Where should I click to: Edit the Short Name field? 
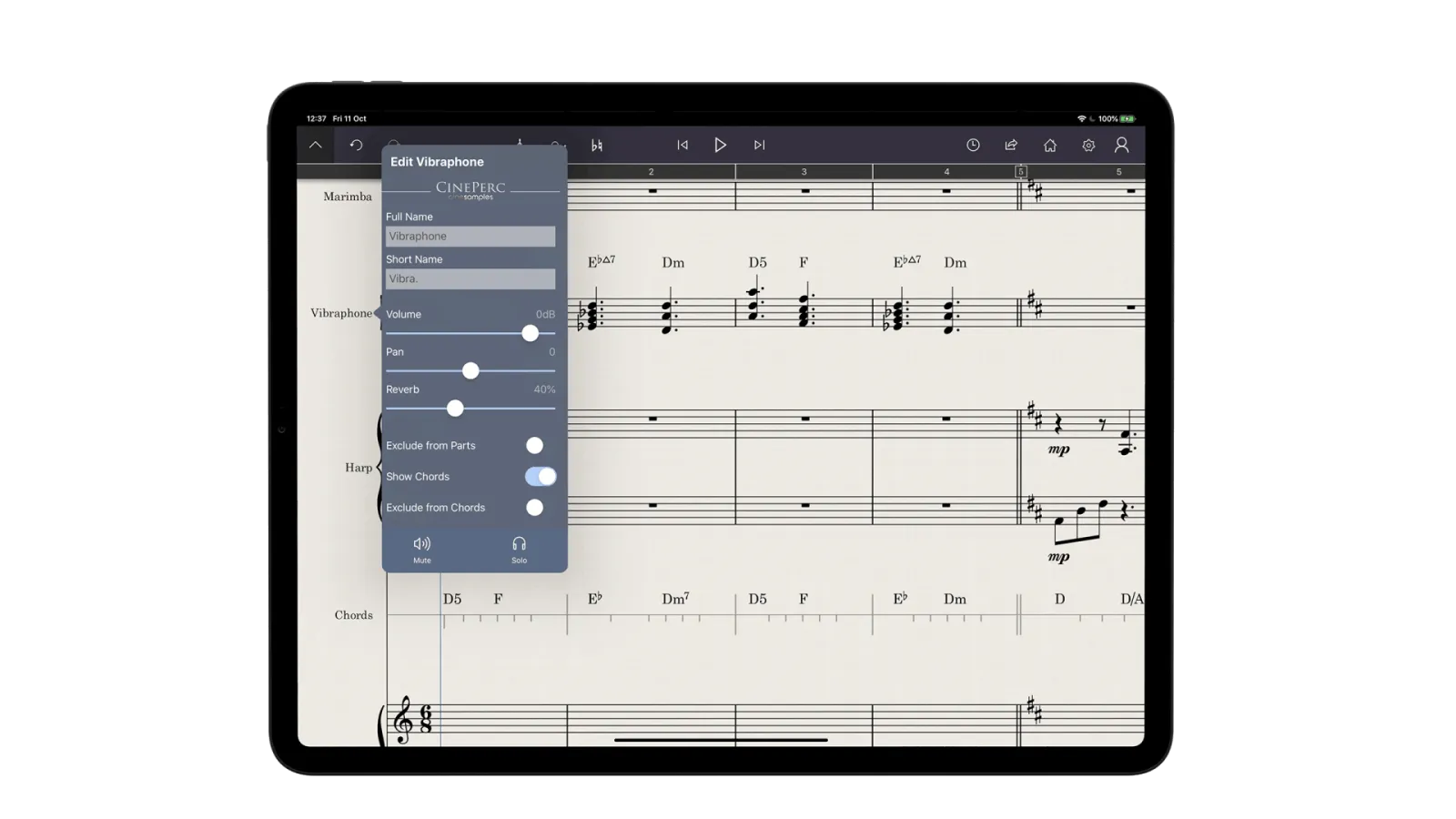coord(470,278)
